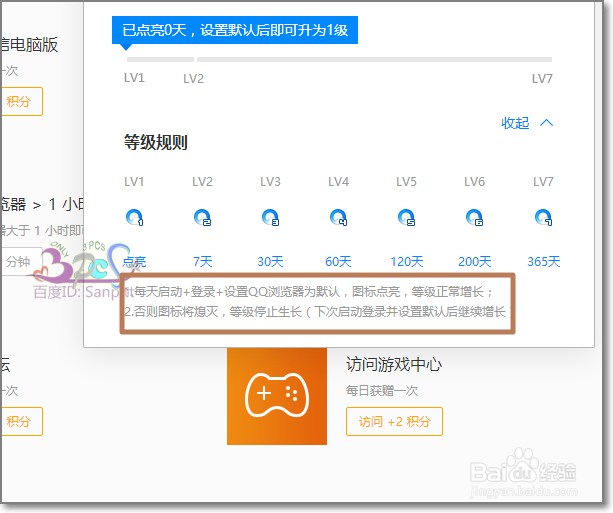Screen dimensions: 613x513
Task: Click the 每日获赠一次 text under 游戏中心
Action: [x=382, y=390]
